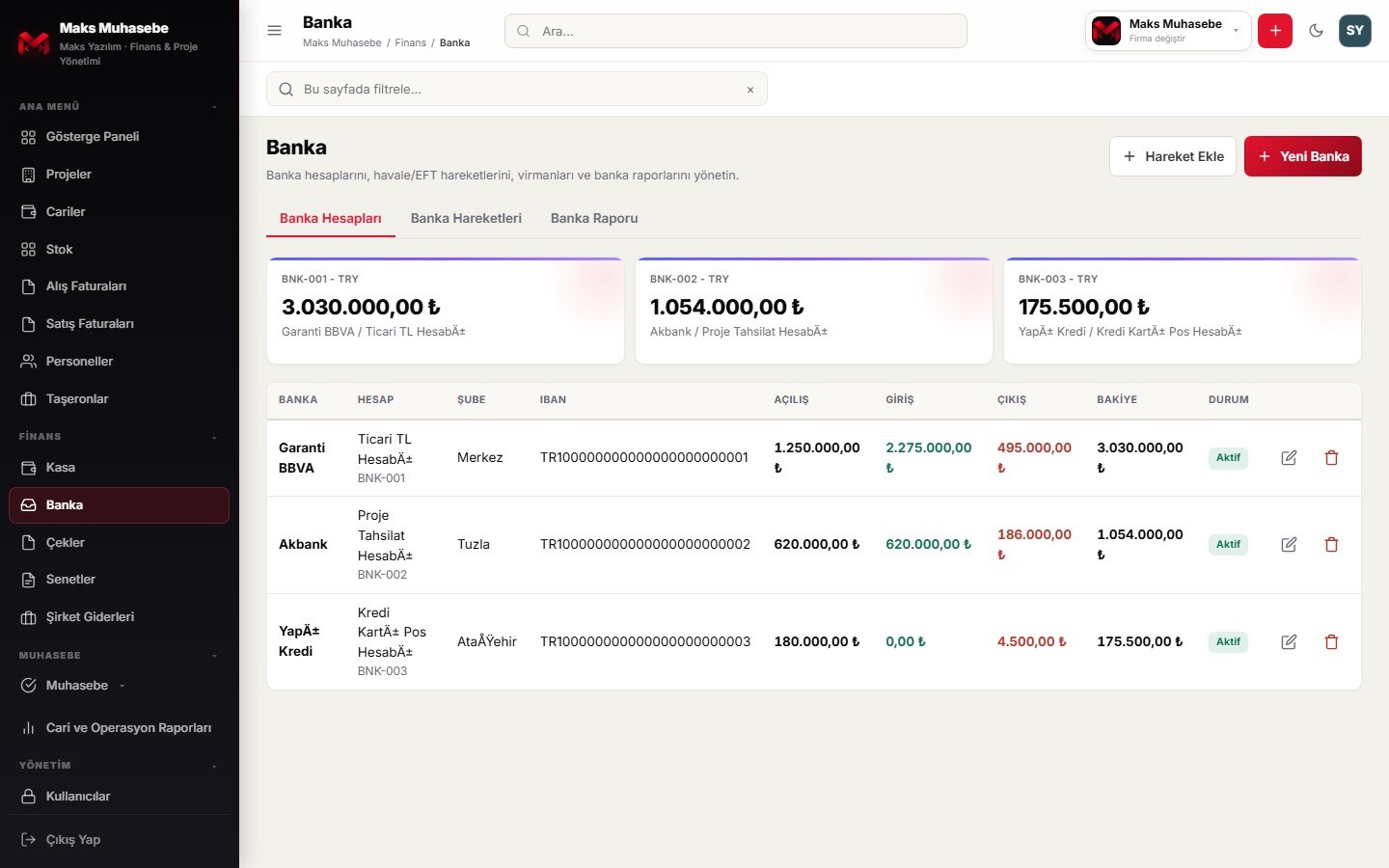Switch to Banka Hareketleri tab
This screenshot has height=868, width=1389.
(x=466, y=219)
